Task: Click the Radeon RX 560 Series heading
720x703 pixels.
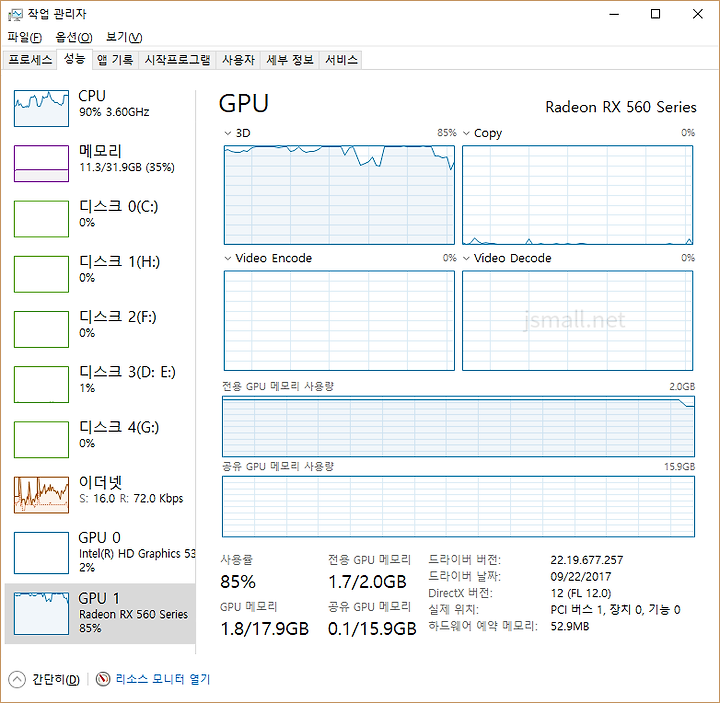Action: [621, 107]
